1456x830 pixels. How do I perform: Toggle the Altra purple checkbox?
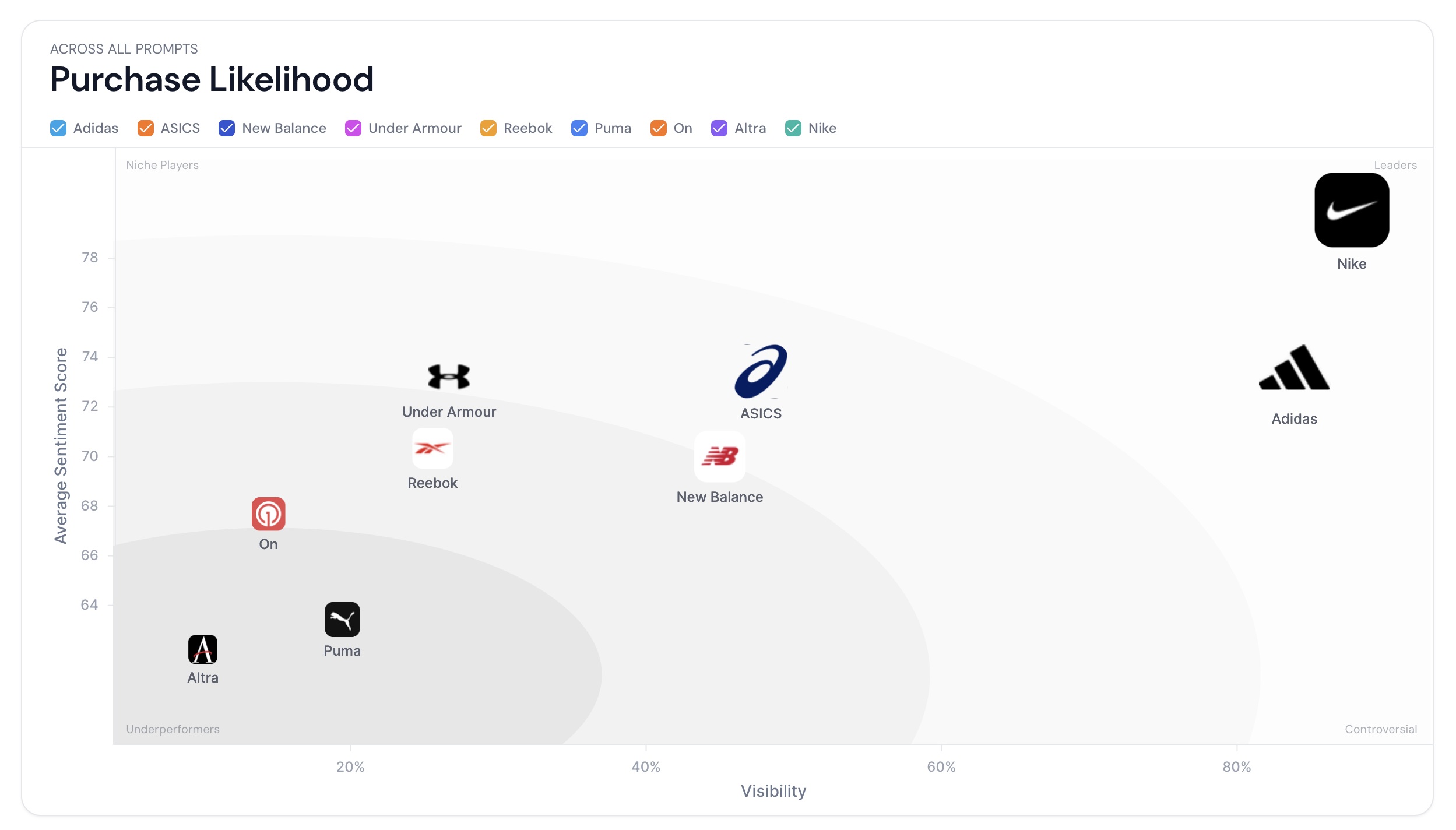tap(719, 128)
